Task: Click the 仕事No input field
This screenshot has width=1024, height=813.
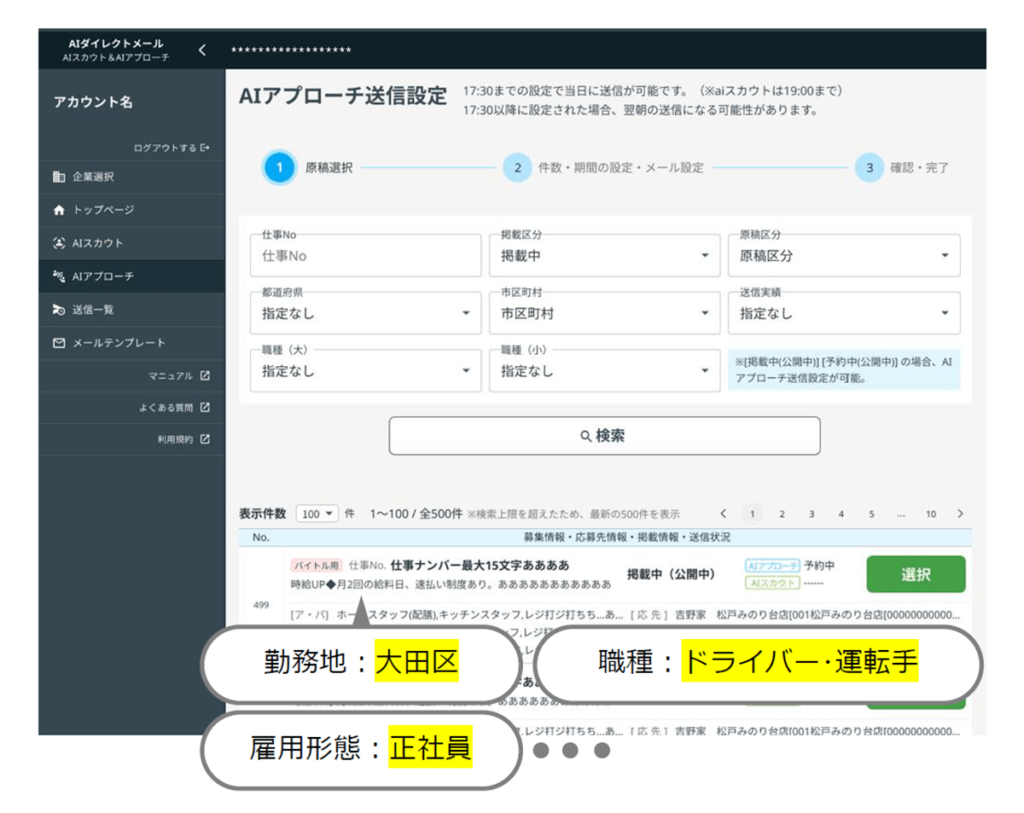Action: [x=365, y=254]
